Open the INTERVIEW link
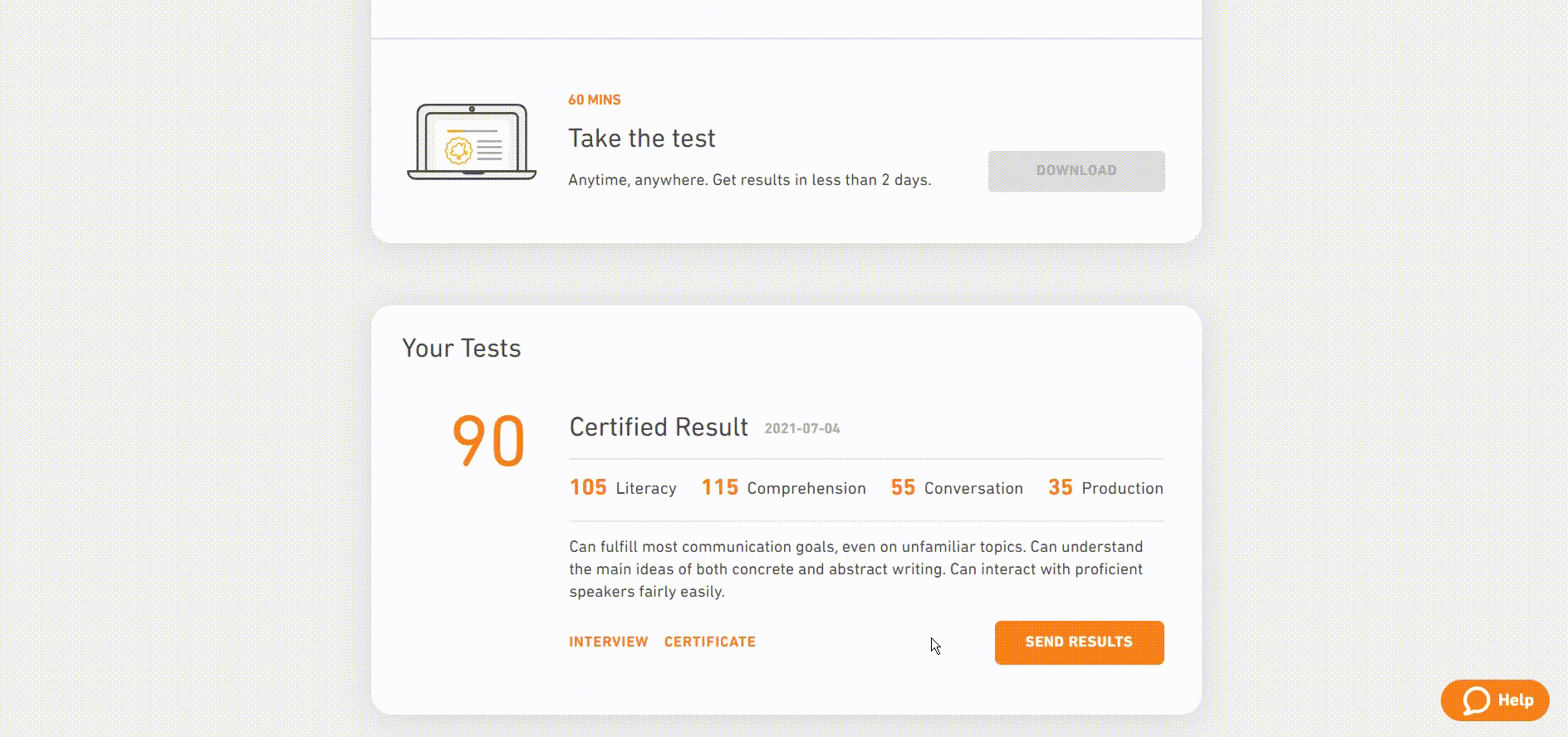This screenshot has height=737, width=1568. (608, 642)
